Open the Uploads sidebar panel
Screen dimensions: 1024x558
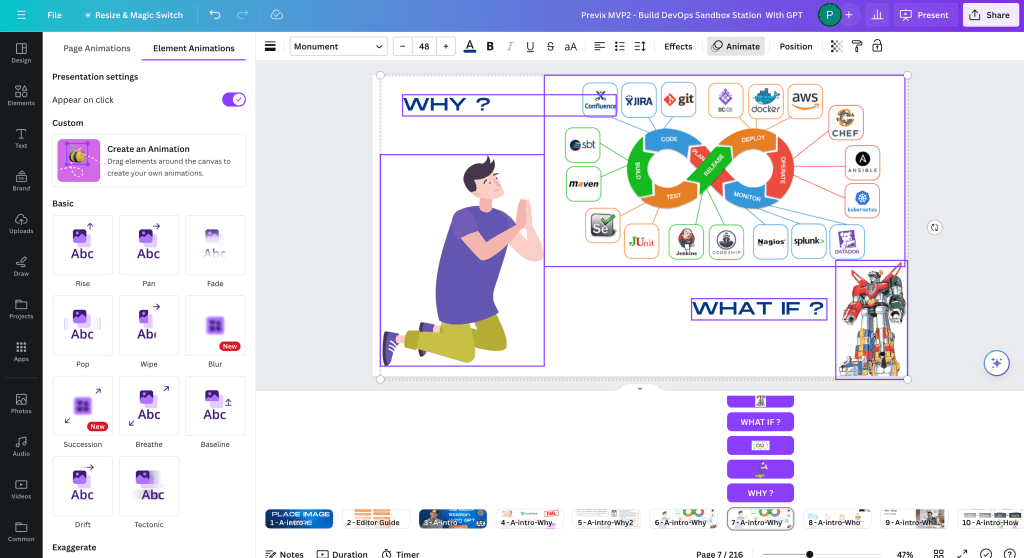(x=21, y=223)
